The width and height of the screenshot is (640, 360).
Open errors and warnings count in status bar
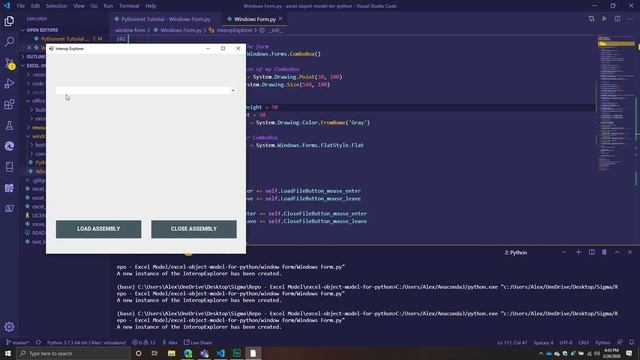[144, 342]
